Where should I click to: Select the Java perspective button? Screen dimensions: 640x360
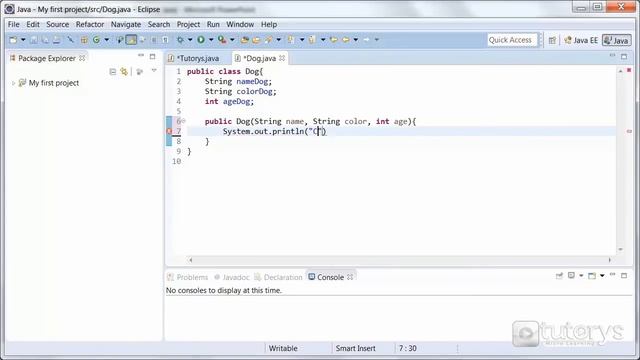point(617,40)
